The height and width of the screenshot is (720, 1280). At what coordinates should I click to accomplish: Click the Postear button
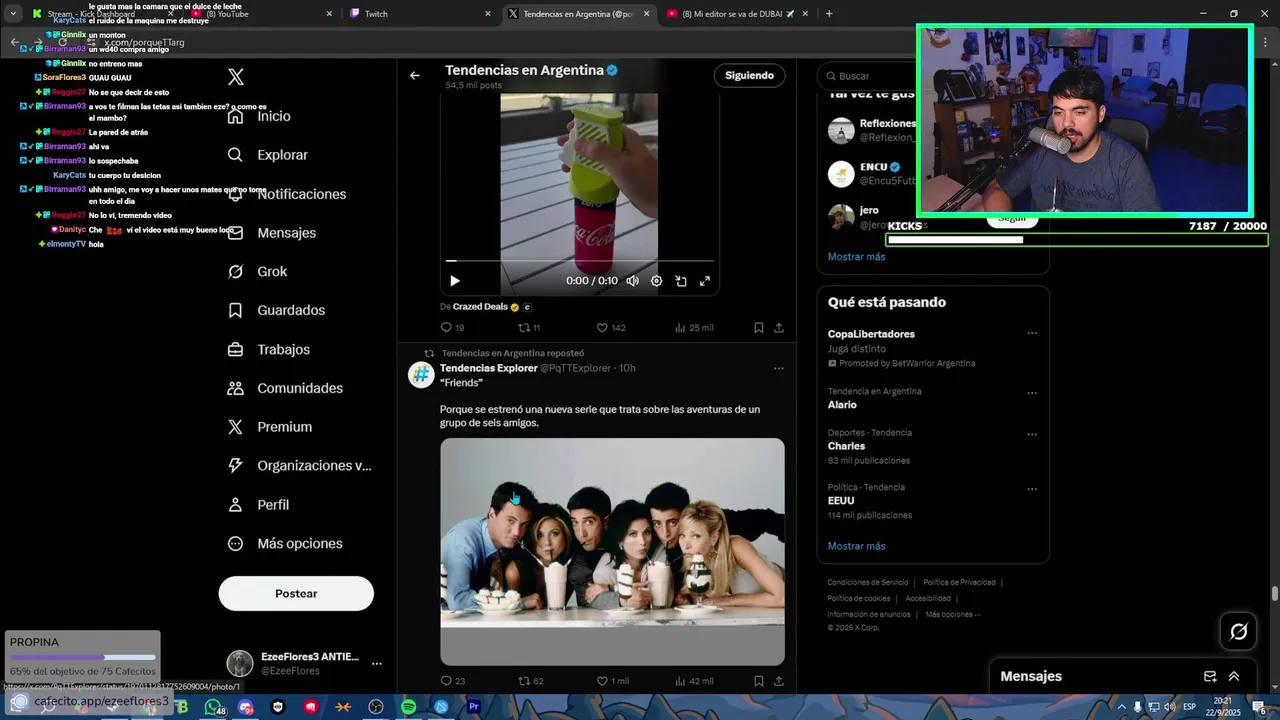click(x=296, y=594)
